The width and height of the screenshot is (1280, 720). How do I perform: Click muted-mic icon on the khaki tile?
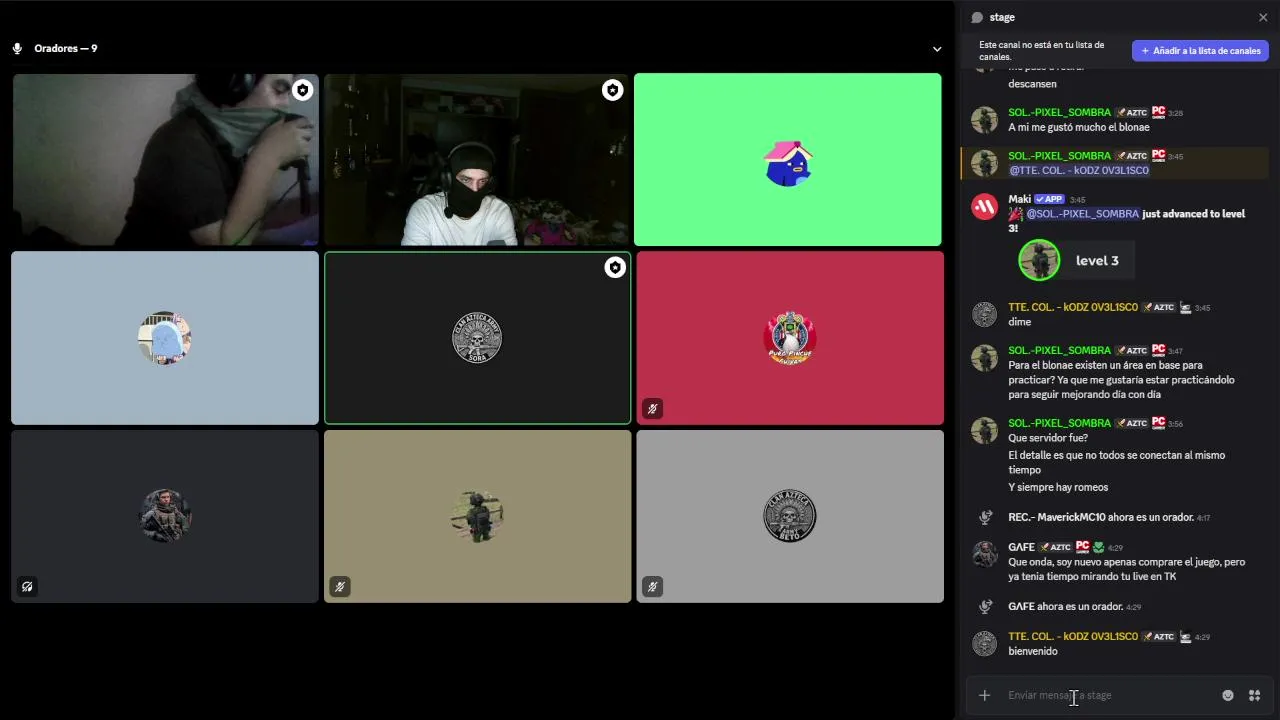pyautogui.click(x=340, y=587)
